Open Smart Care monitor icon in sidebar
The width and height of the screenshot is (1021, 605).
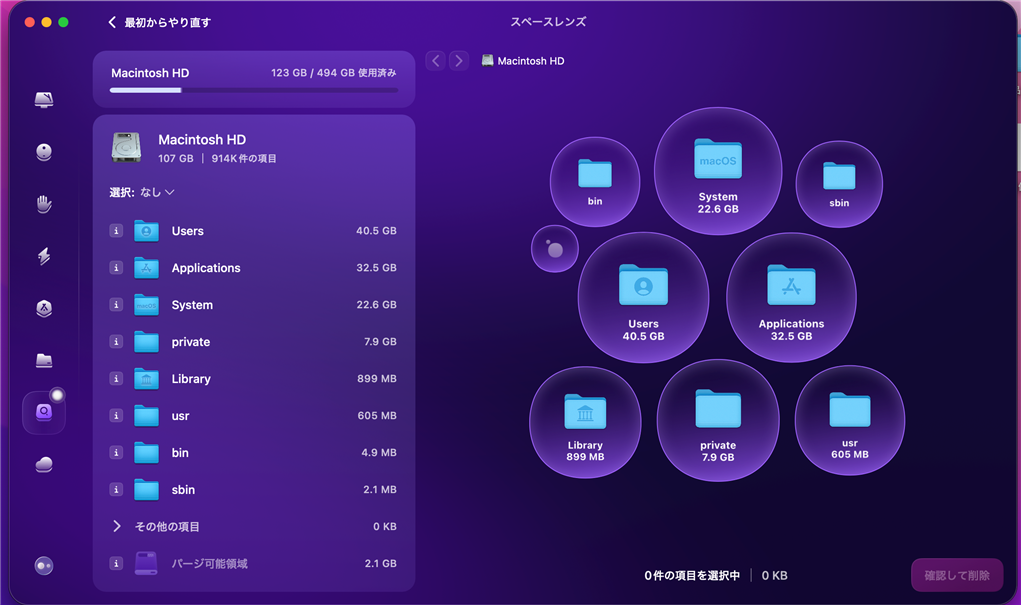[44, 100]
